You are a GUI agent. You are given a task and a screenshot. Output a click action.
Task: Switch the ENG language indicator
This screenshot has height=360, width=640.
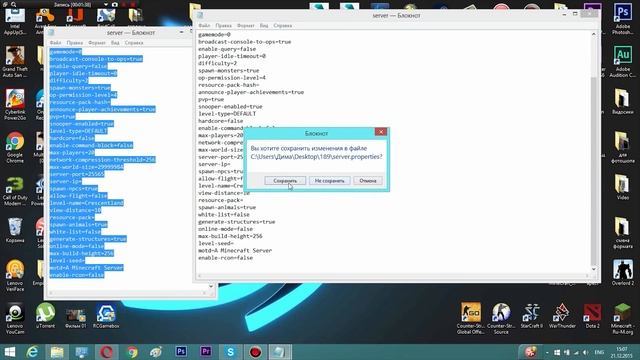[x=599, y=352]
